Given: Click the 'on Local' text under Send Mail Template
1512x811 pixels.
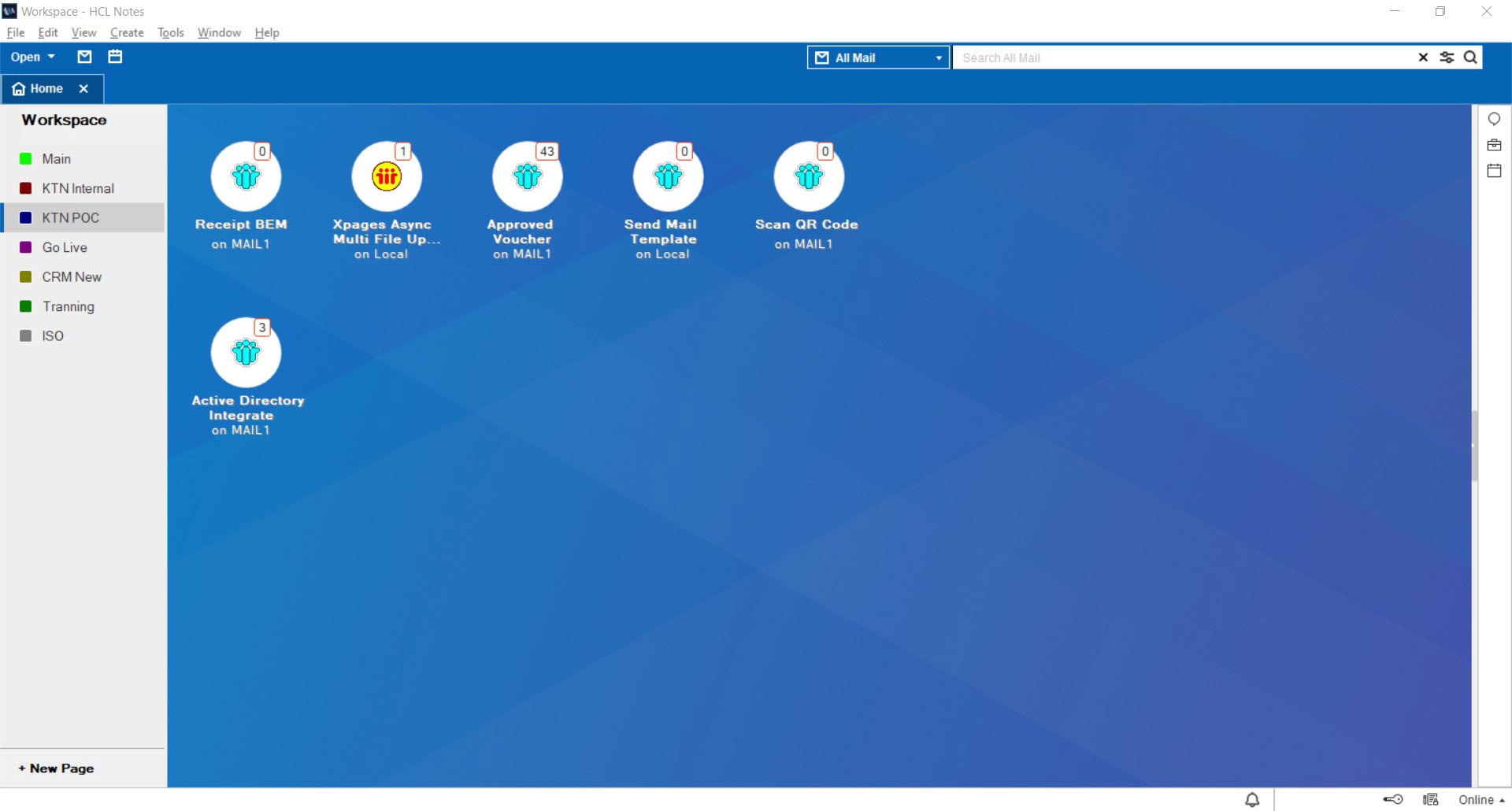Looking at the screenshot, I should [x=662, y=254].
